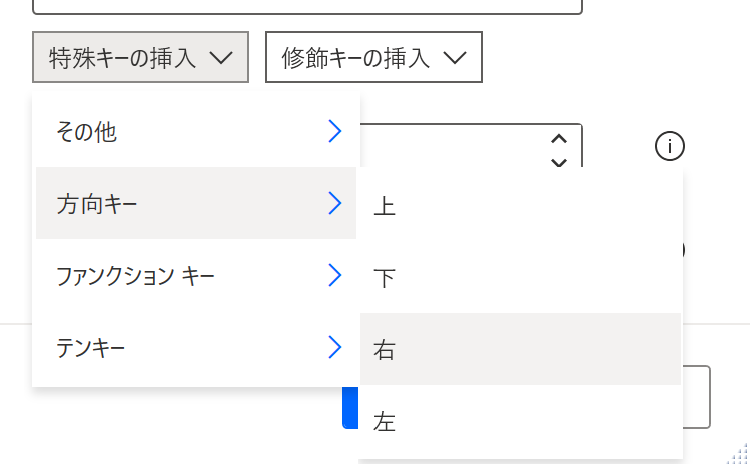Open the ファンクション キー submenu
Image resolution: width=750 pixels, height=464 pixels.
pyautogui.click(x=196, y=275)
